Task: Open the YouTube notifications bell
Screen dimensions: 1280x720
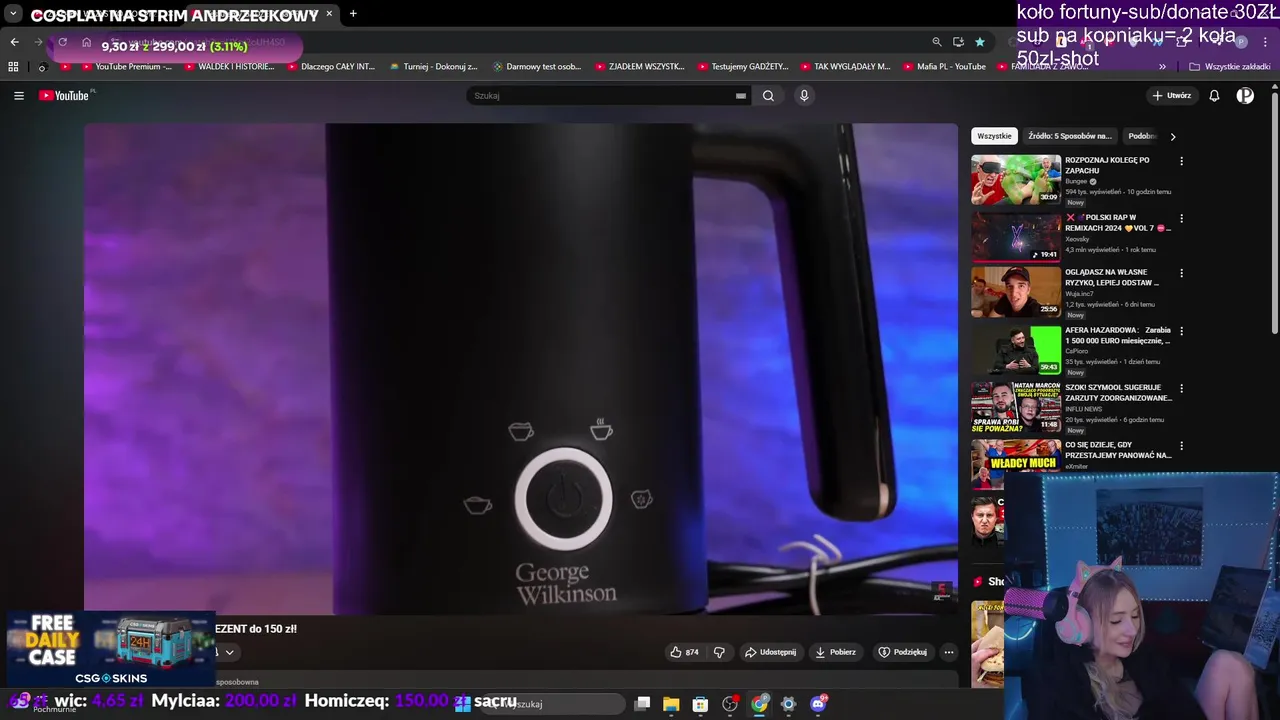Action: pos(1214,96)
